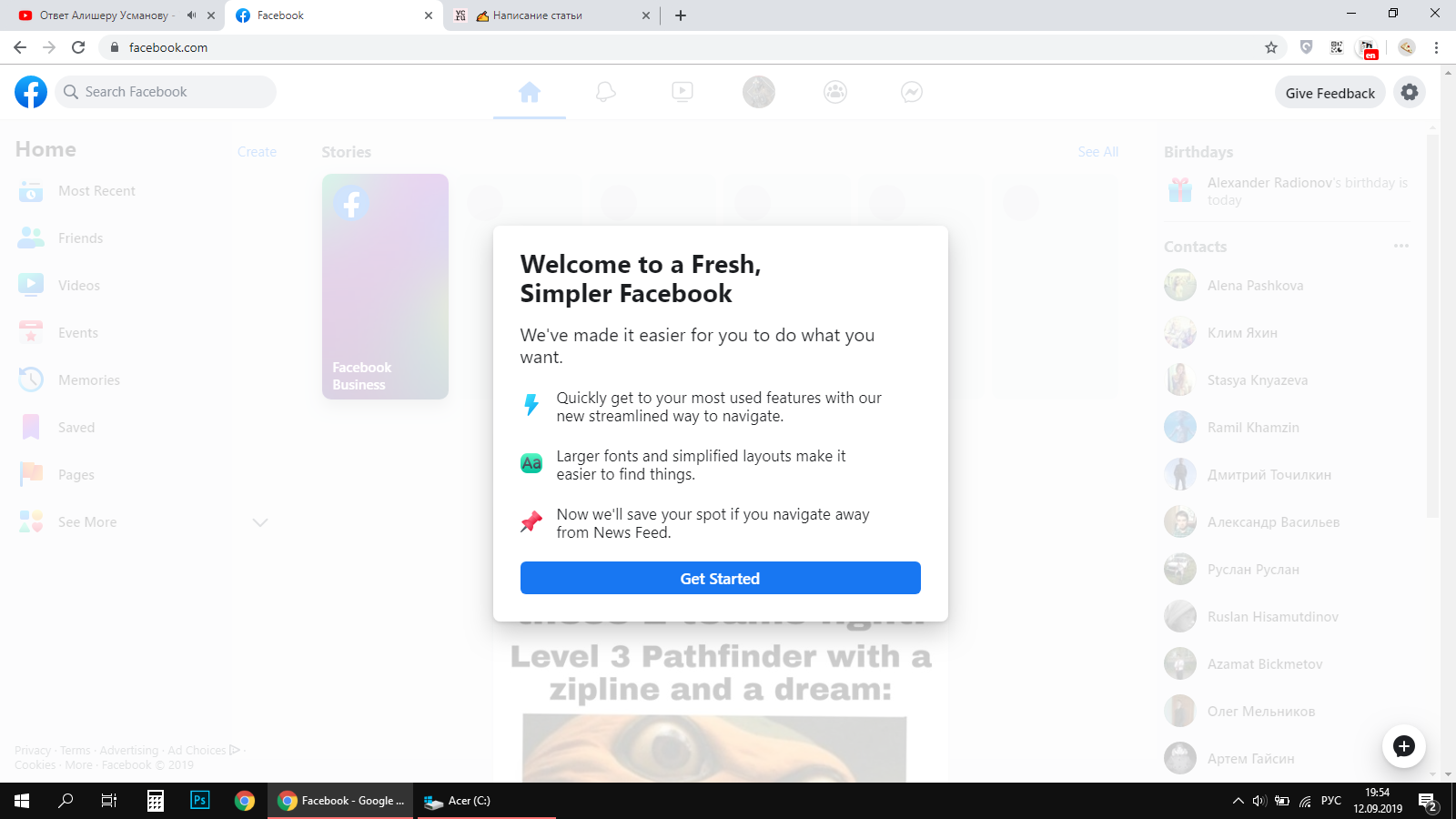This screenshot has width=1456, height=819.
Task: Open Events in left sidebar
Action: tap(144, 333)
